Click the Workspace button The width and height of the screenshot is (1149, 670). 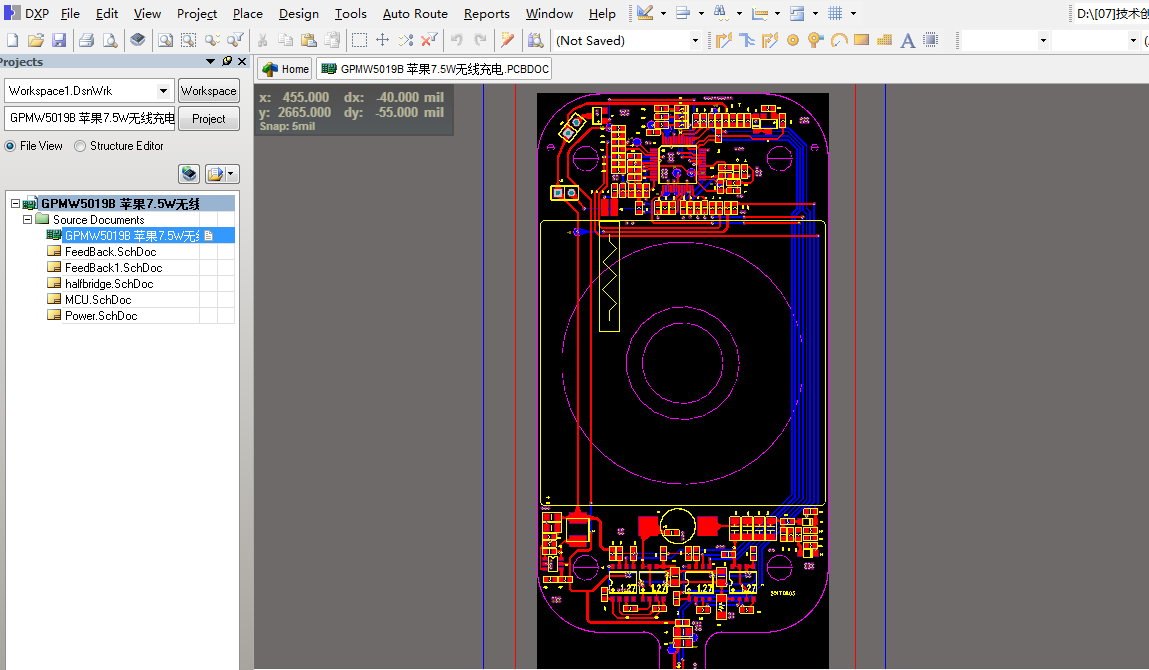coord(209,91)
